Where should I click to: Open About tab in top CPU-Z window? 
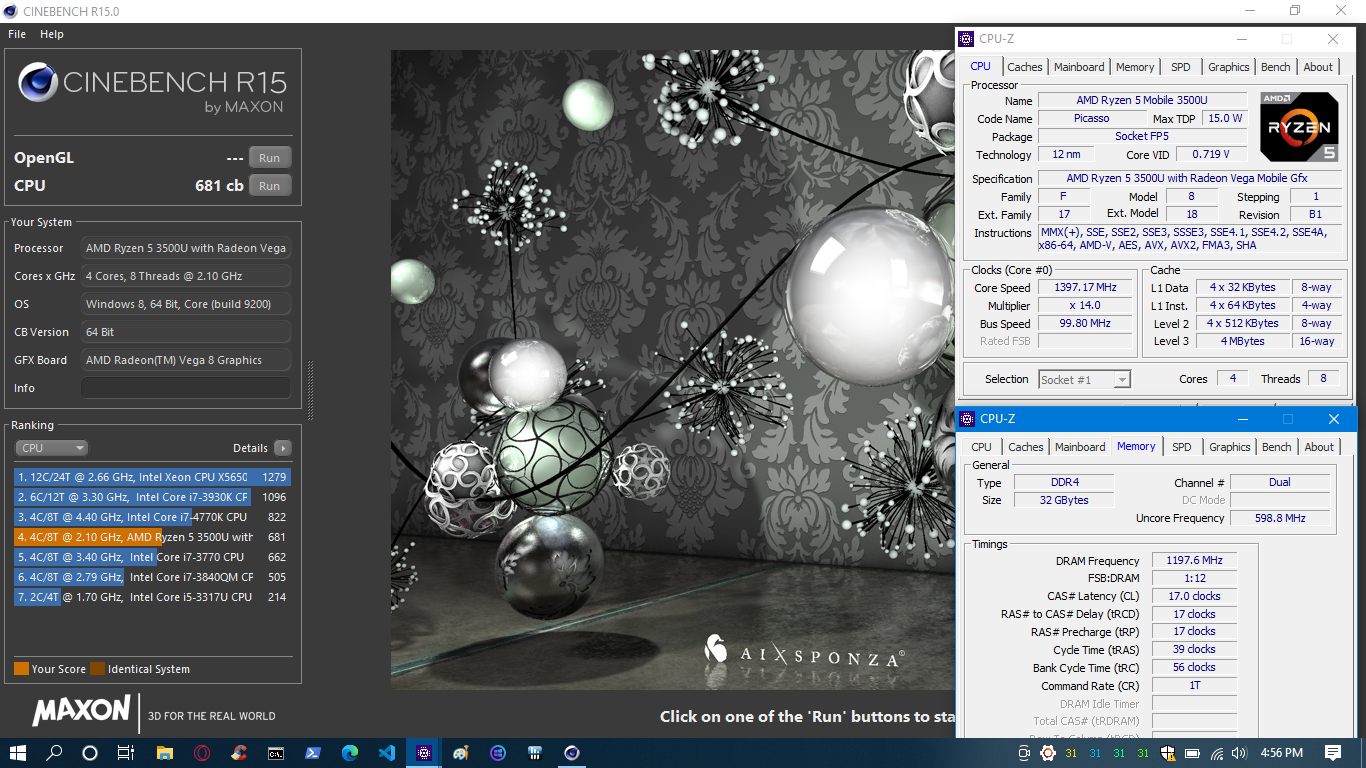[1318, 67]
